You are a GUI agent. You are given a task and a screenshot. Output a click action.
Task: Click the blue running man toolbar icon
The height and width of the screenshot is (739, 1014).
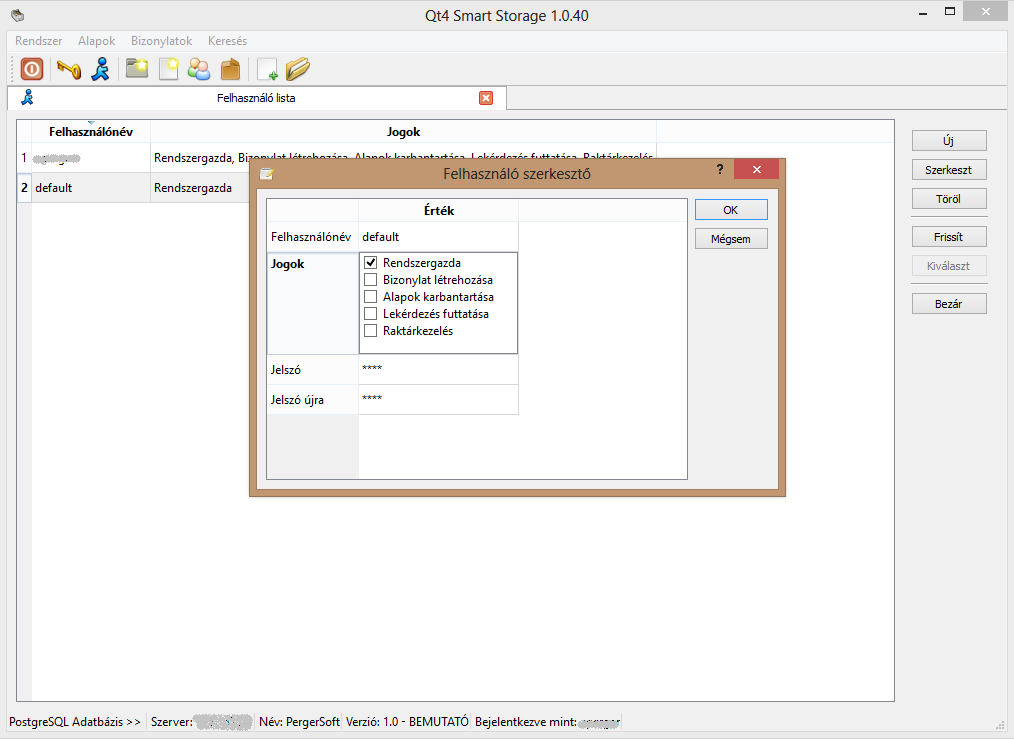[x=100, y=69]
